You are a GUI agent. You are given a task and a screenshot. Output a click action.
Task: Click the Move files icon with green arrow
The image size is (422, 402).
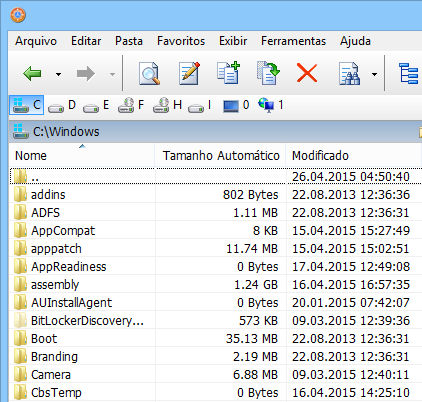268,73
